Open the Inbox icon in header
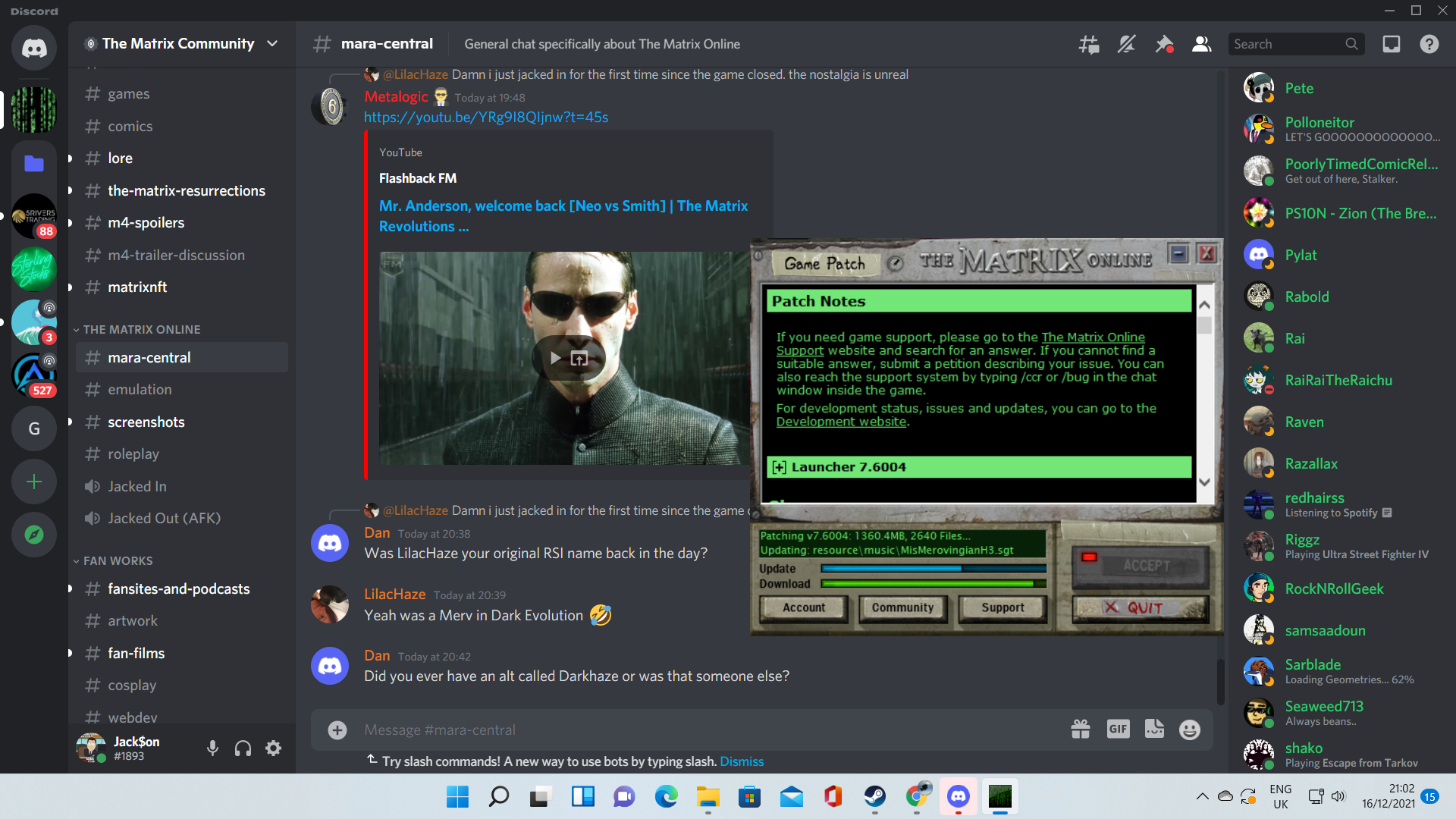 click(x=1392, y=44)
